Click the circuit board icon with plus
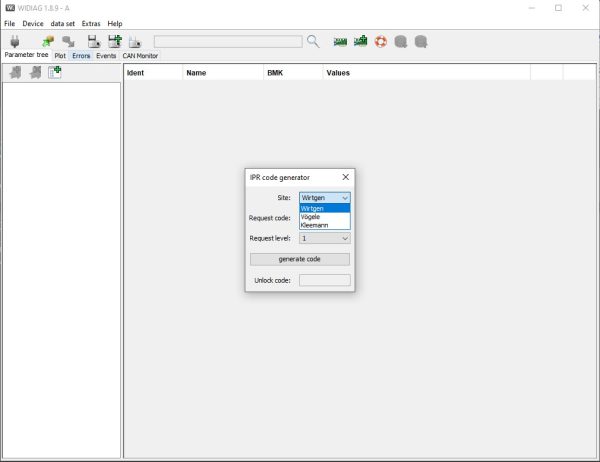Screen dimensions: 600x462 coord(360,41)
